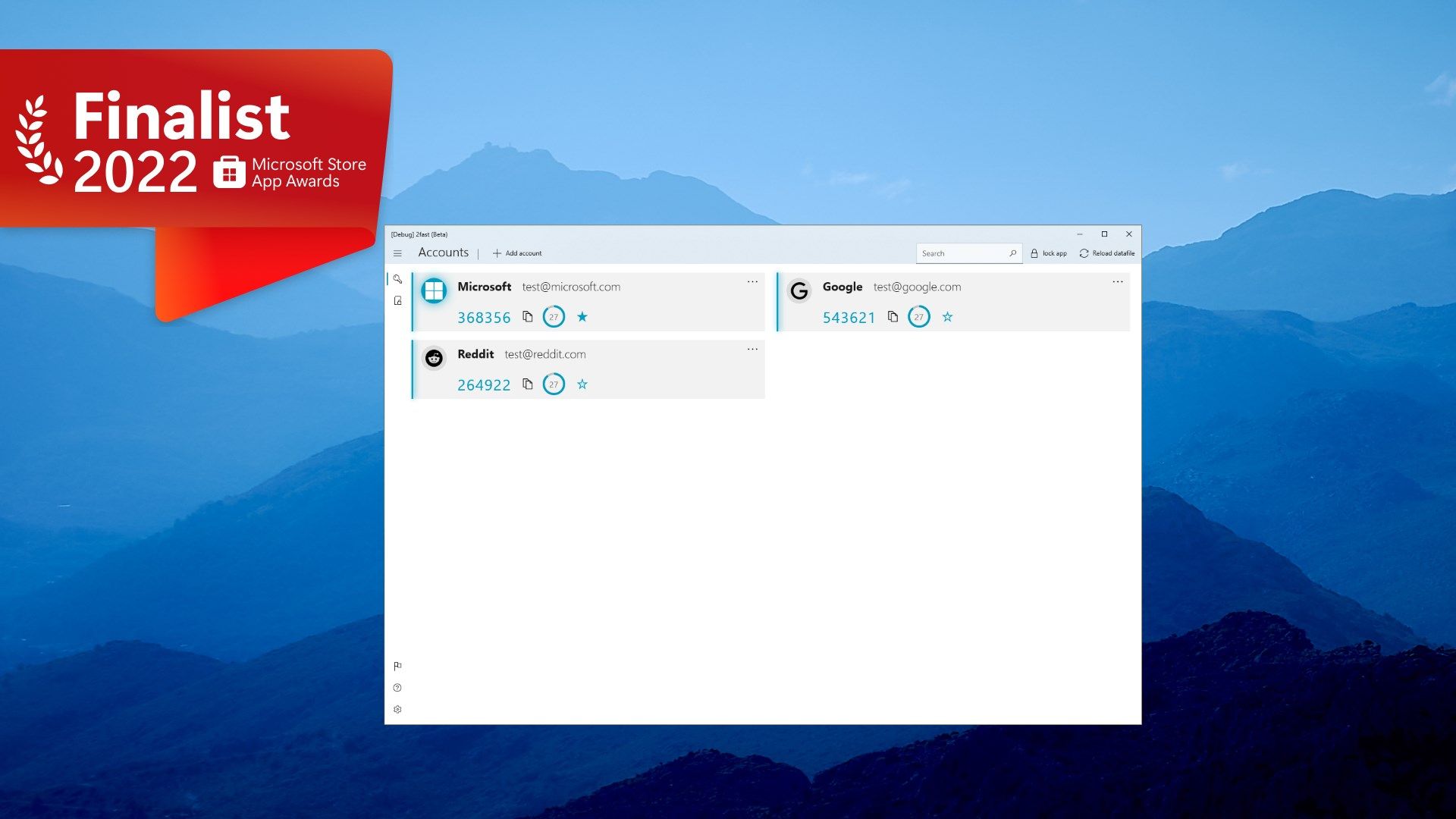Image resolution: width=1456 pixels, height=819 pixels.
Task: Open the feedback flag icon in sidebar
Action: (x=397, y=667)
